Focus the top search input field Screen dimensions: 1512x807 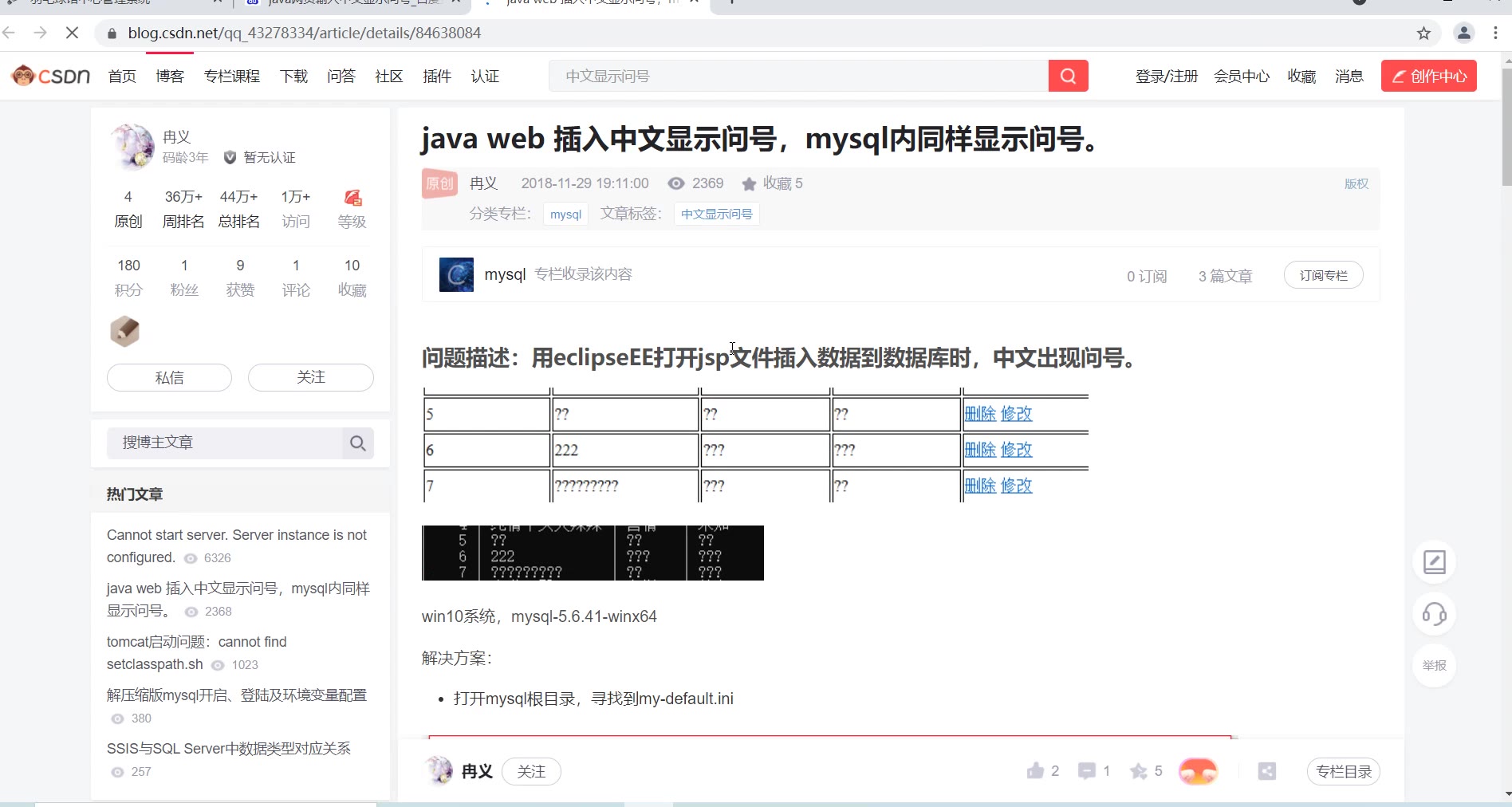pyautogui.click(x=798, y=76)
